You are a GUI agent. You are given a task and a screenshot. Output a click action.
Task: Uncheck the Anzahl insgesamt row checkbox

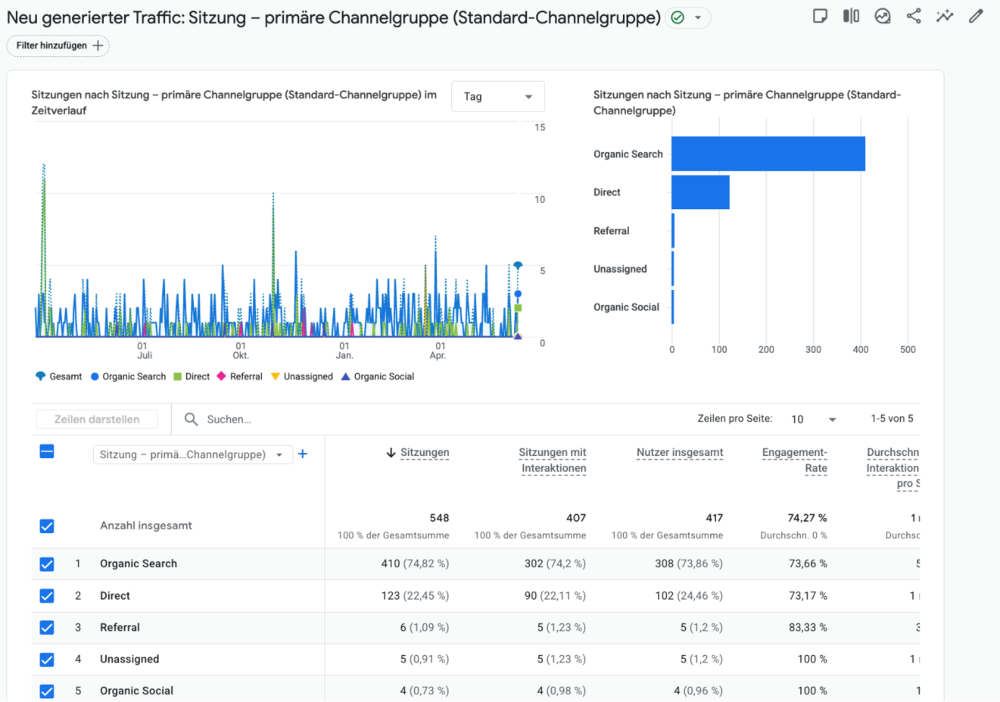[47, 526]
